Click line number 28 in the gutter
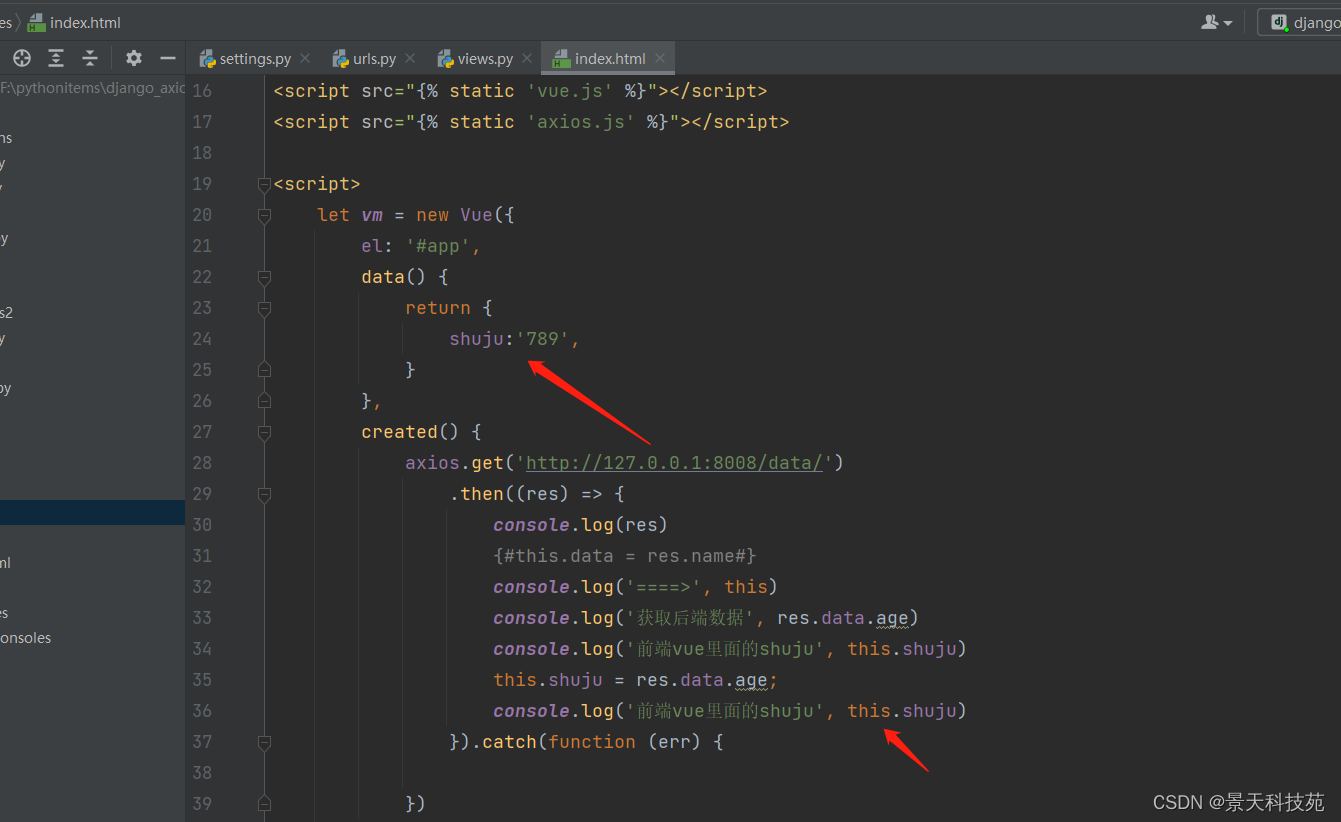This screenshot has width=1341, height=822. (x=201, y=463)
